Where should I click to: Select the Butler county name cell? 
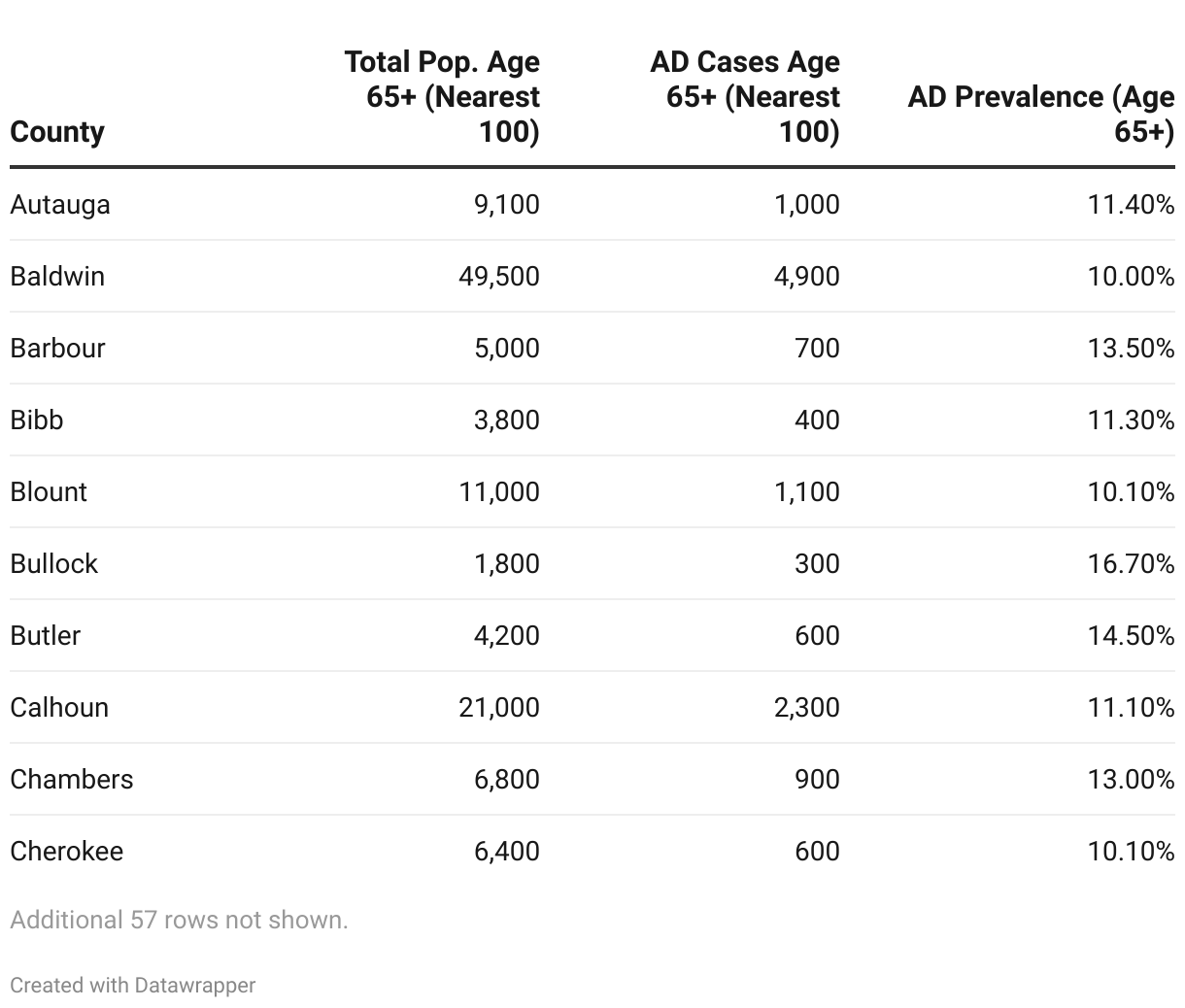(x=46, y=636)
